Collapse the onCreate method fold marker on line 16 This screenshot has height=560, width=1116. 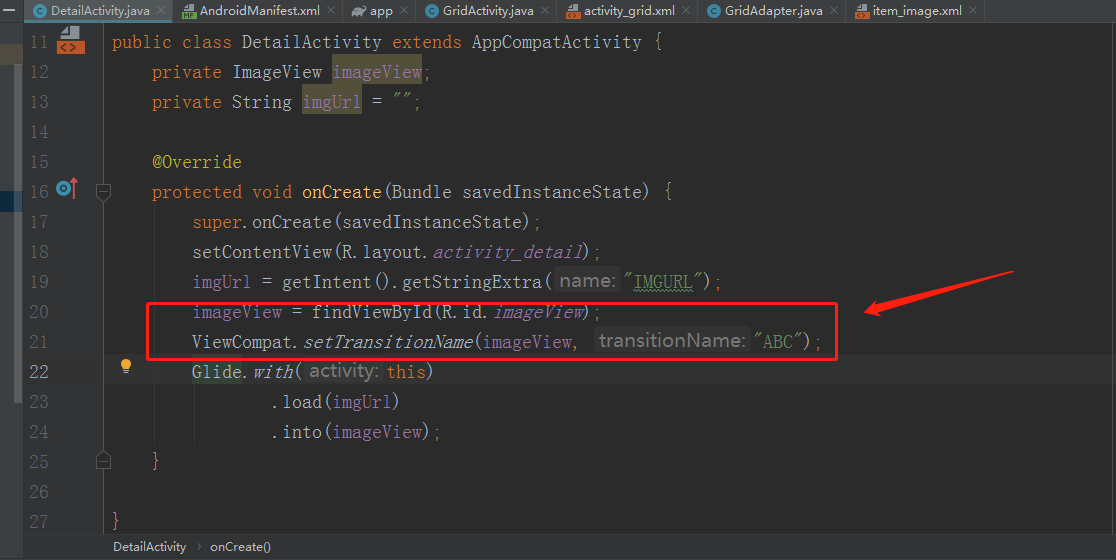click(x=103, y=191)
